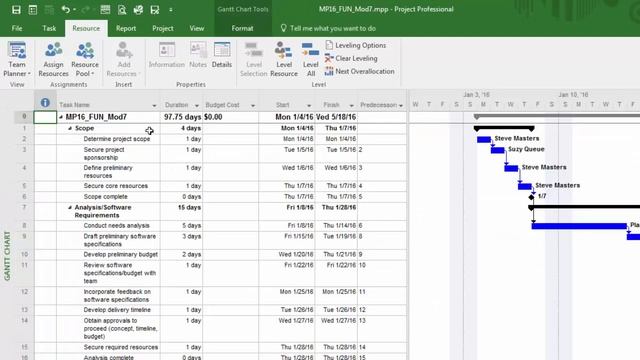Collapse the Scope summary task

click(70, 128)
